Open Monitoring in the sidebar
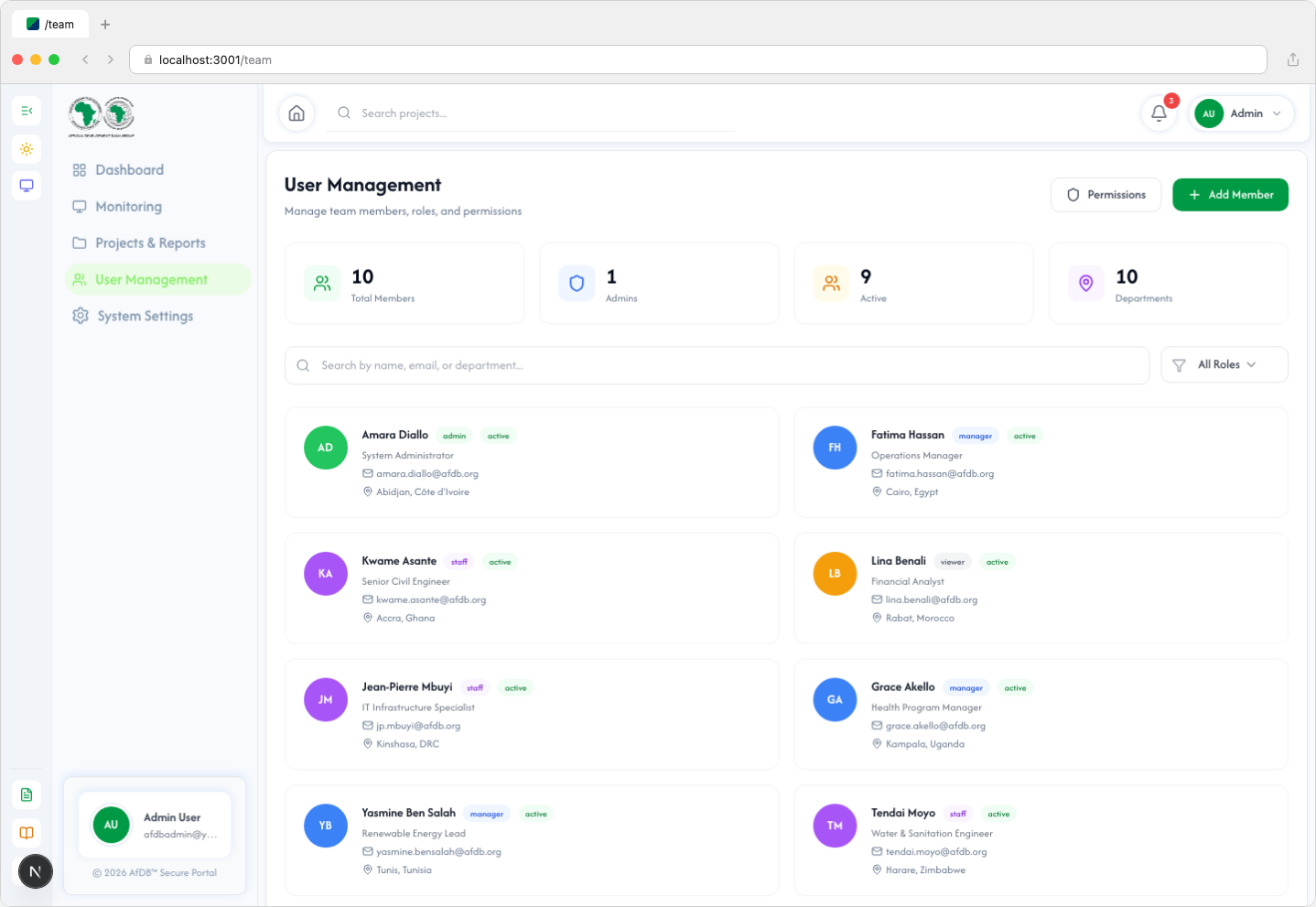1316x907 pixels. pyautogui.click(x=158, y=207)
